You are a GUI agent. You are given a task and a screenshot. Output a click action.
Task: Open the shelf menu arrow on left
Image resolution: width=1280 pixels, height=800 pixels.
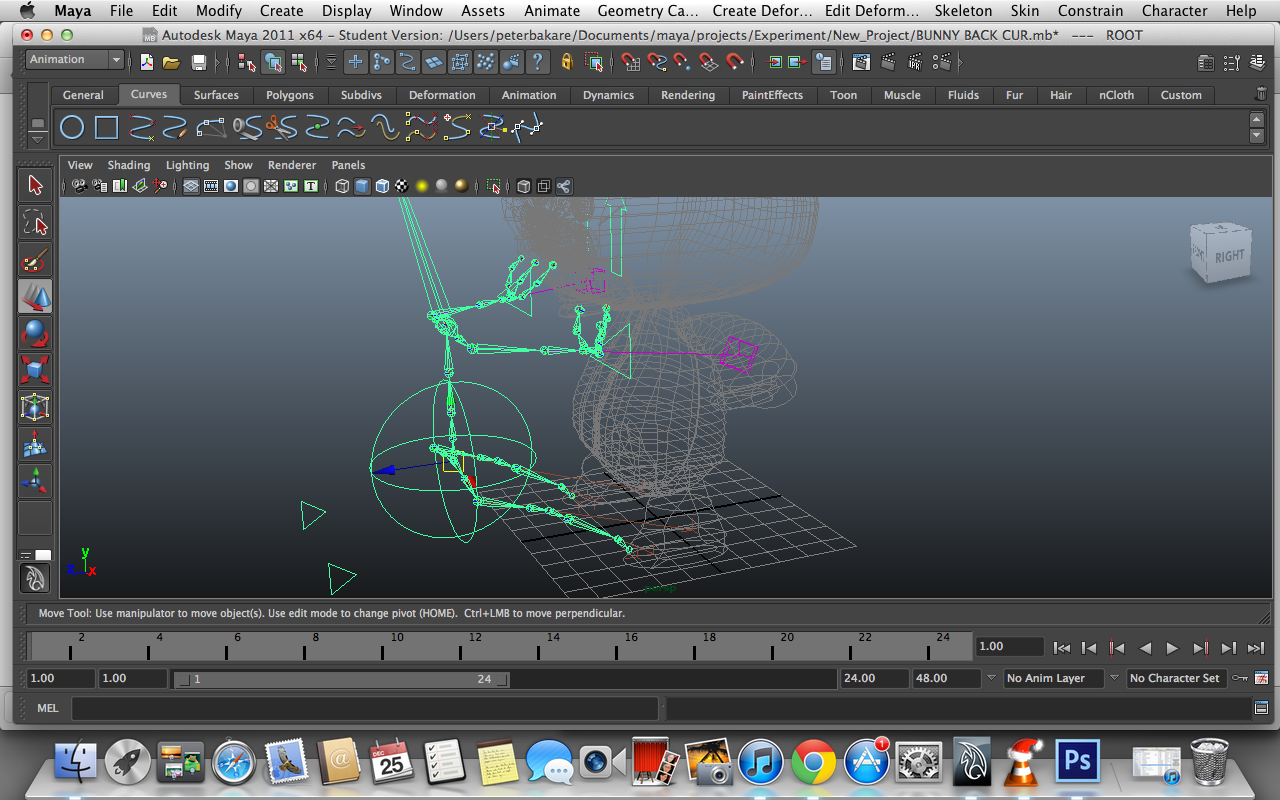coord(38,139)
